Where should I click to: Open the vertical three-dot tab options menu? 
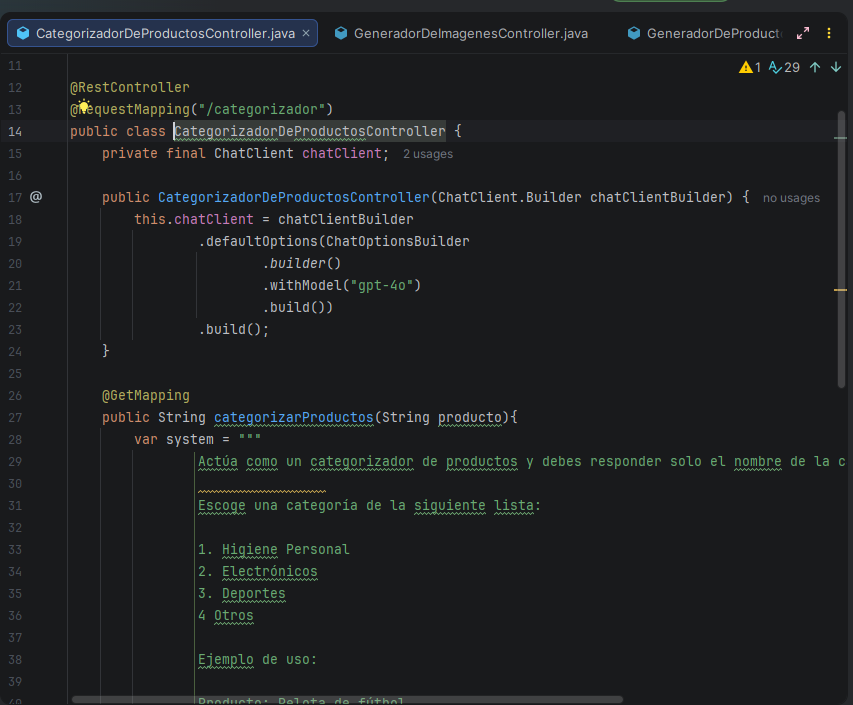tap(829, 33)
